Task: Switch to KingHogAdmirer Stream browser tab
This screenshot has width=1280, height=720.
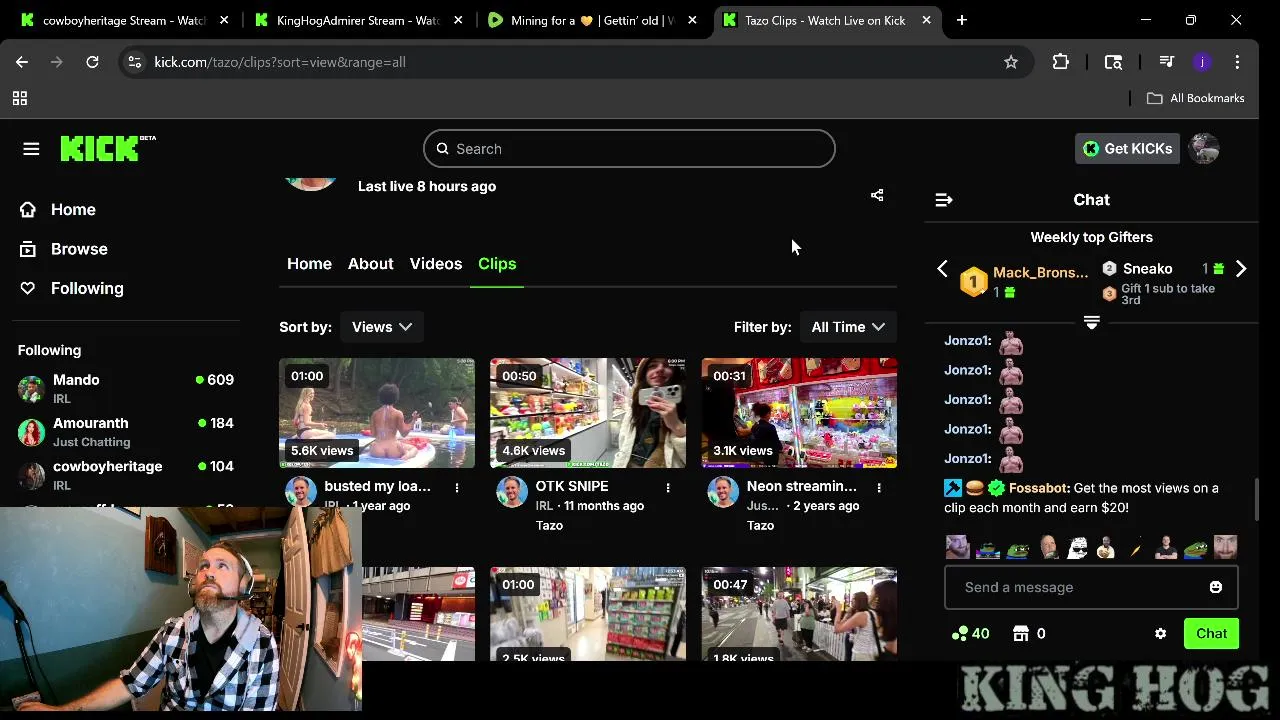Action: coord(357,20)
